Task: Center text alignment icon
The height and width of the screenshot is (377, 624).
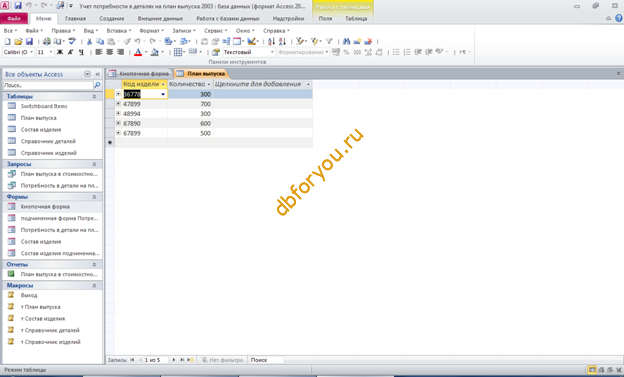Action: click(x=109, y=52)
